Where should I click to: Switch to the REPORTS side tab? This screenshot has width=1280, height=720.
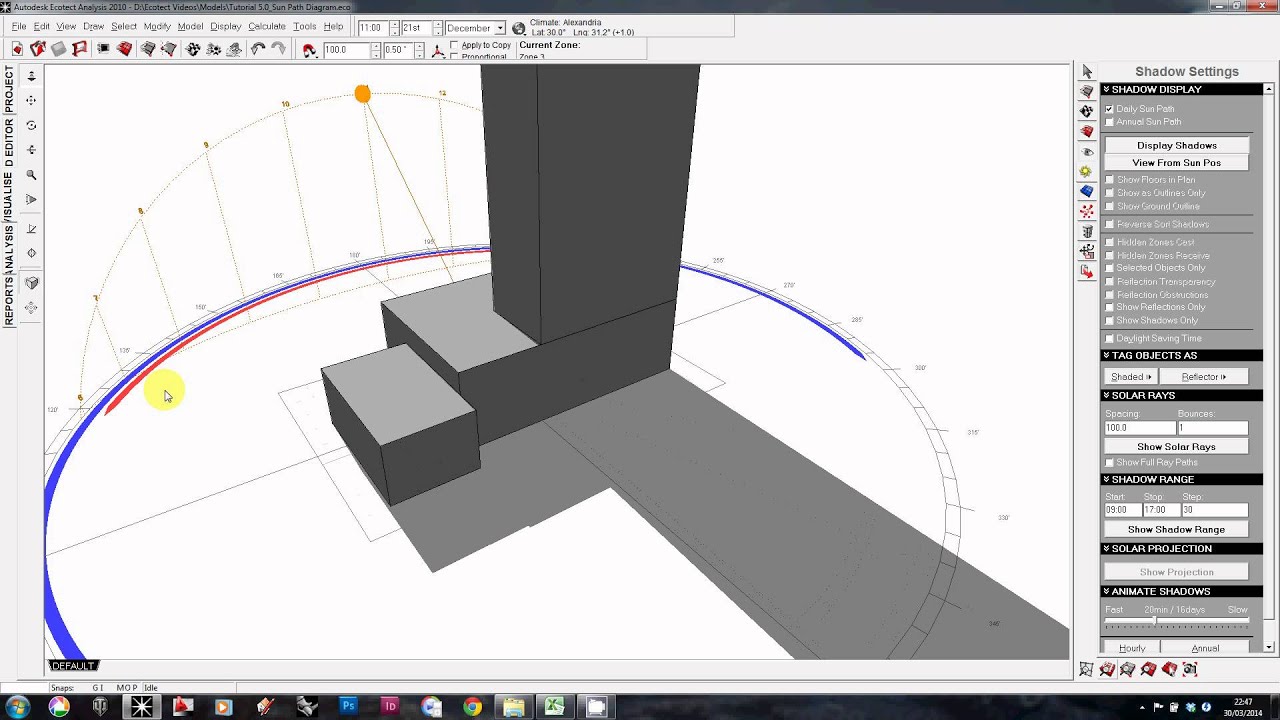coord(9,300)
